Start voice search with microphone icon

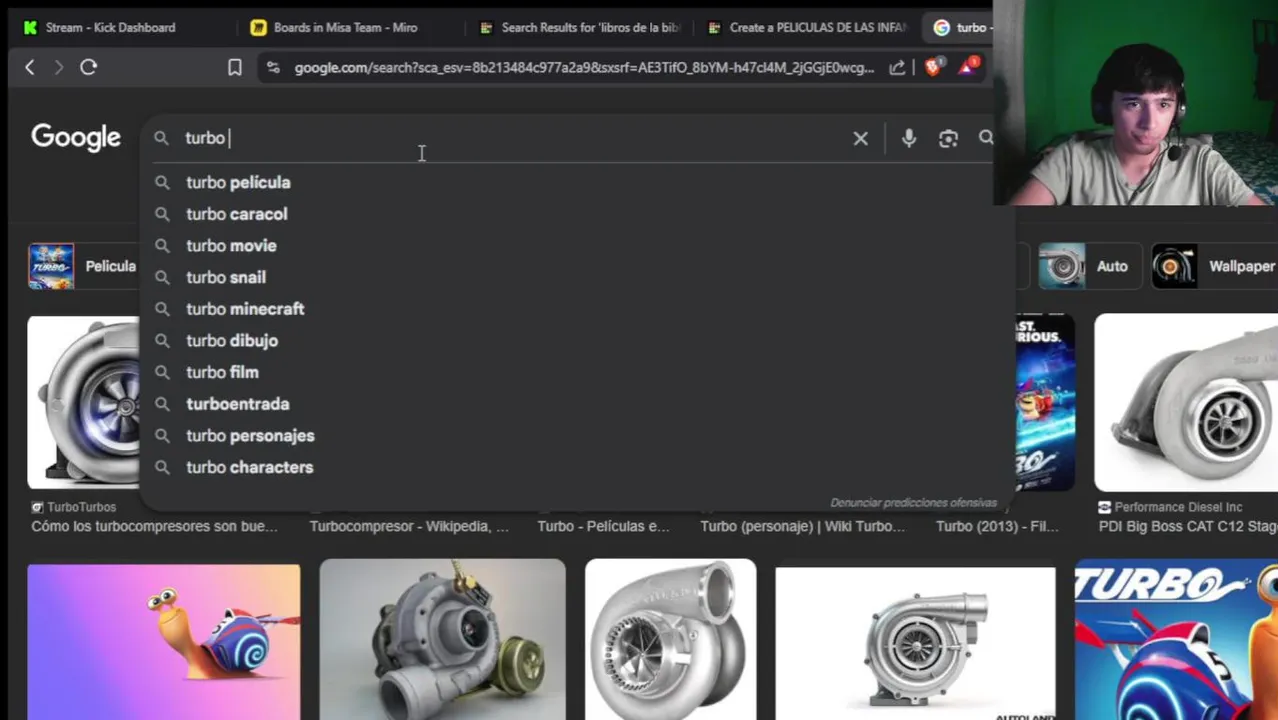[x=908, y=138]
